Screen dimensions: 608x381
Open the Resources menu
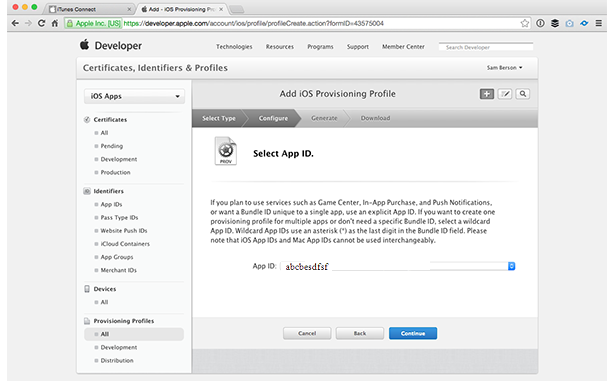[280, 47]
